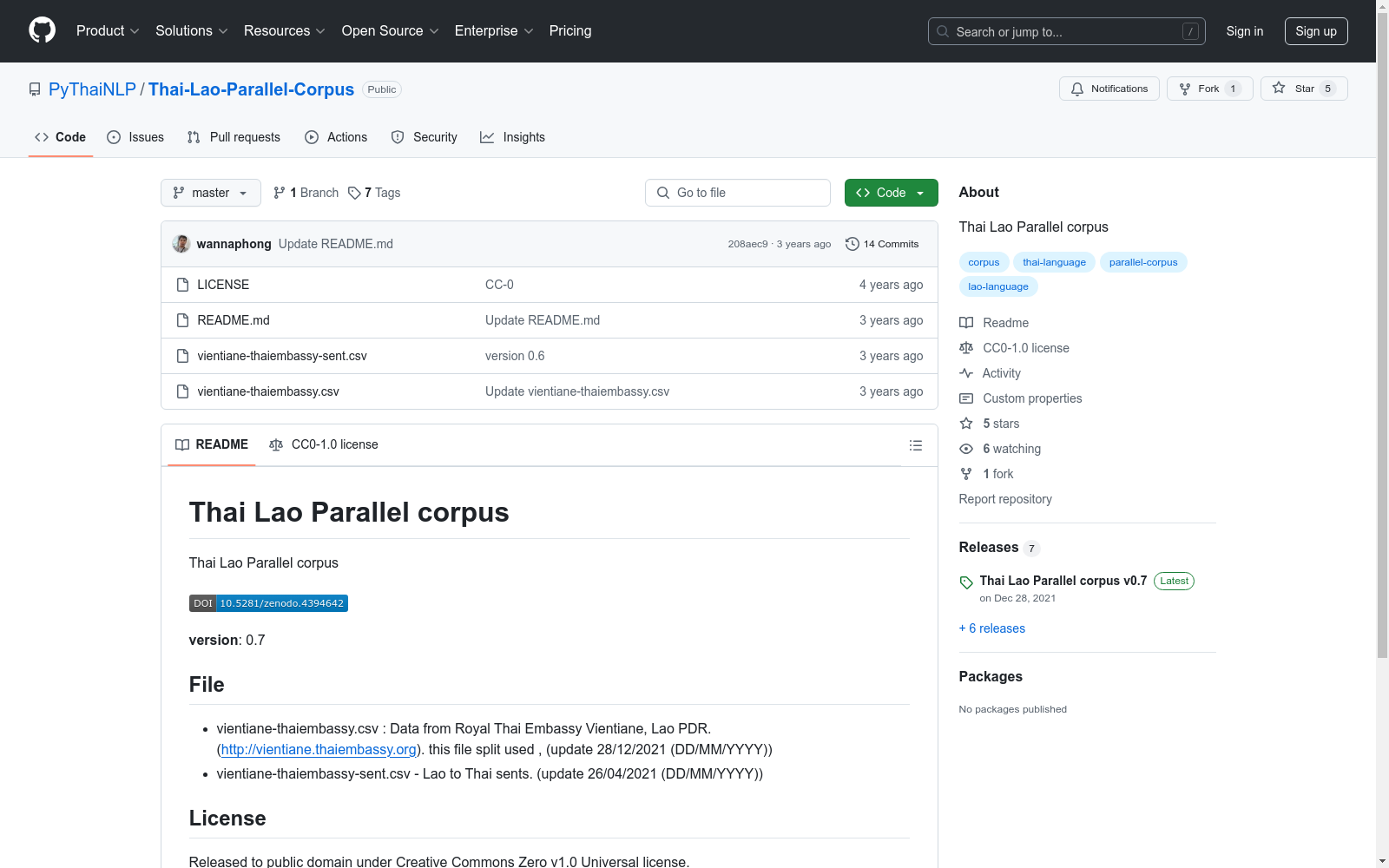Click the tag icon next to 7 Tags
The image size is (1389, 868).
[354, 193]
